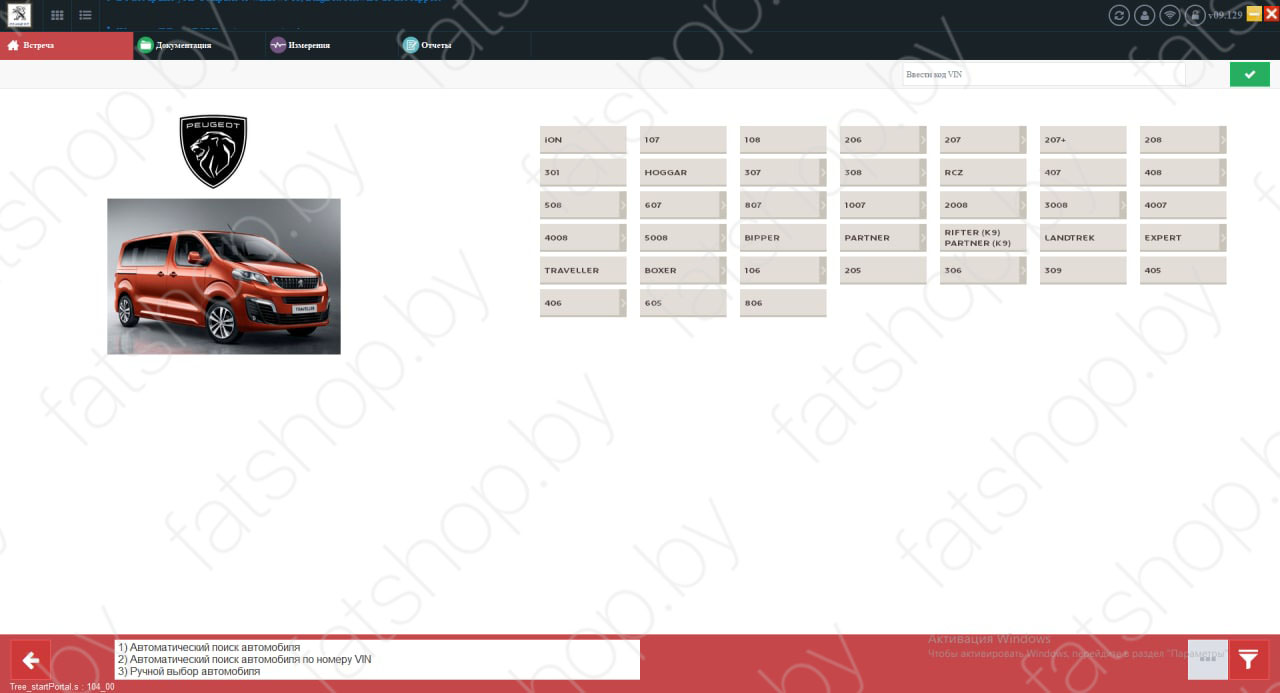Select the 106 model
1280x693 pixels.
[783, 270]
